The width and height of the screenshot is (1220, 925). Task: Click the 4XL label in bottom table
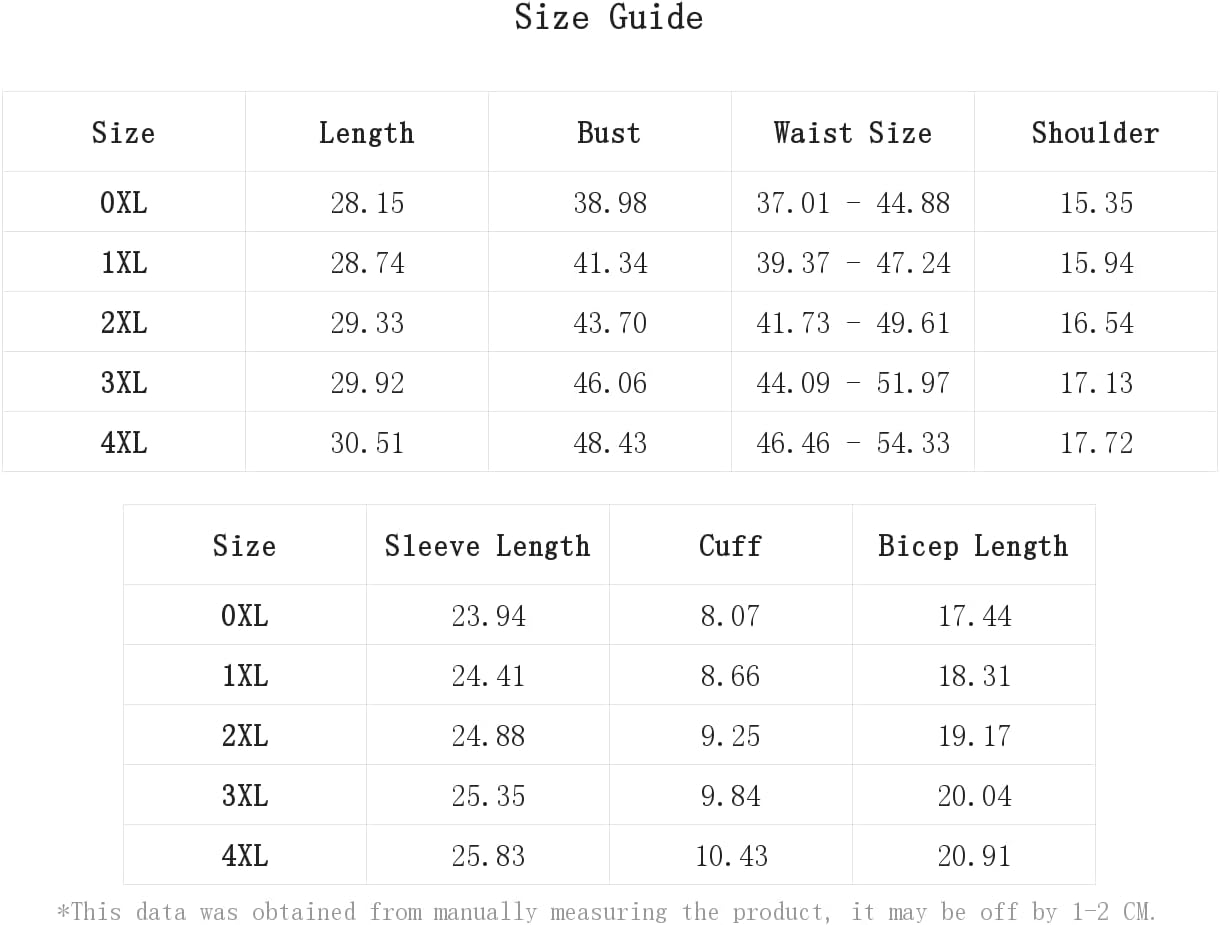pos(245,856)
